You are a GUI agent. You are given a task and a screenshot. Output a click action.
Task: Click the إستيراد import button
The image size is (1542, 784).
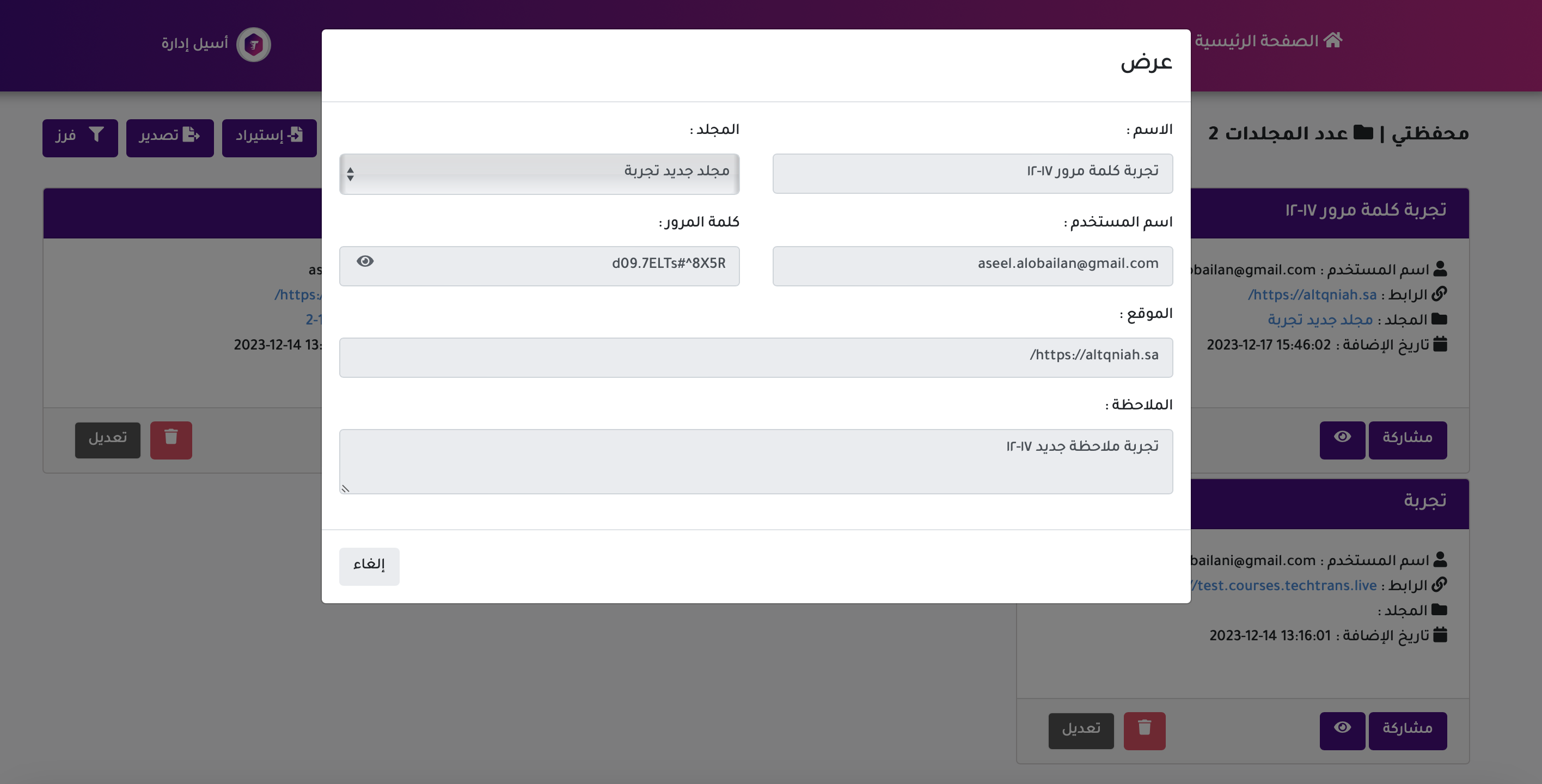tap(269, 138)
